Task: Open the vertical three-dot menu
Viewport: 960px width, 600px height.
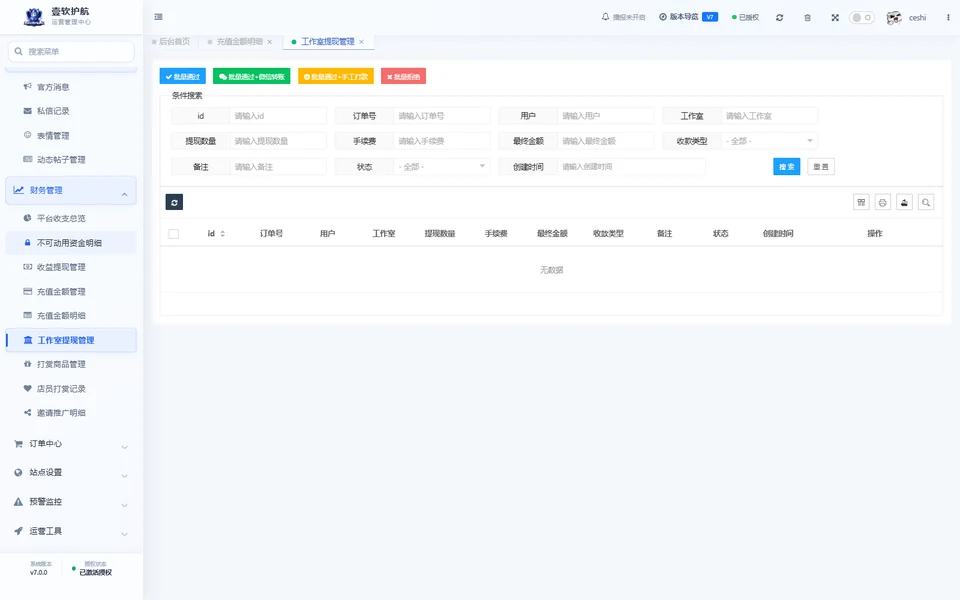Action: [948, 18]
